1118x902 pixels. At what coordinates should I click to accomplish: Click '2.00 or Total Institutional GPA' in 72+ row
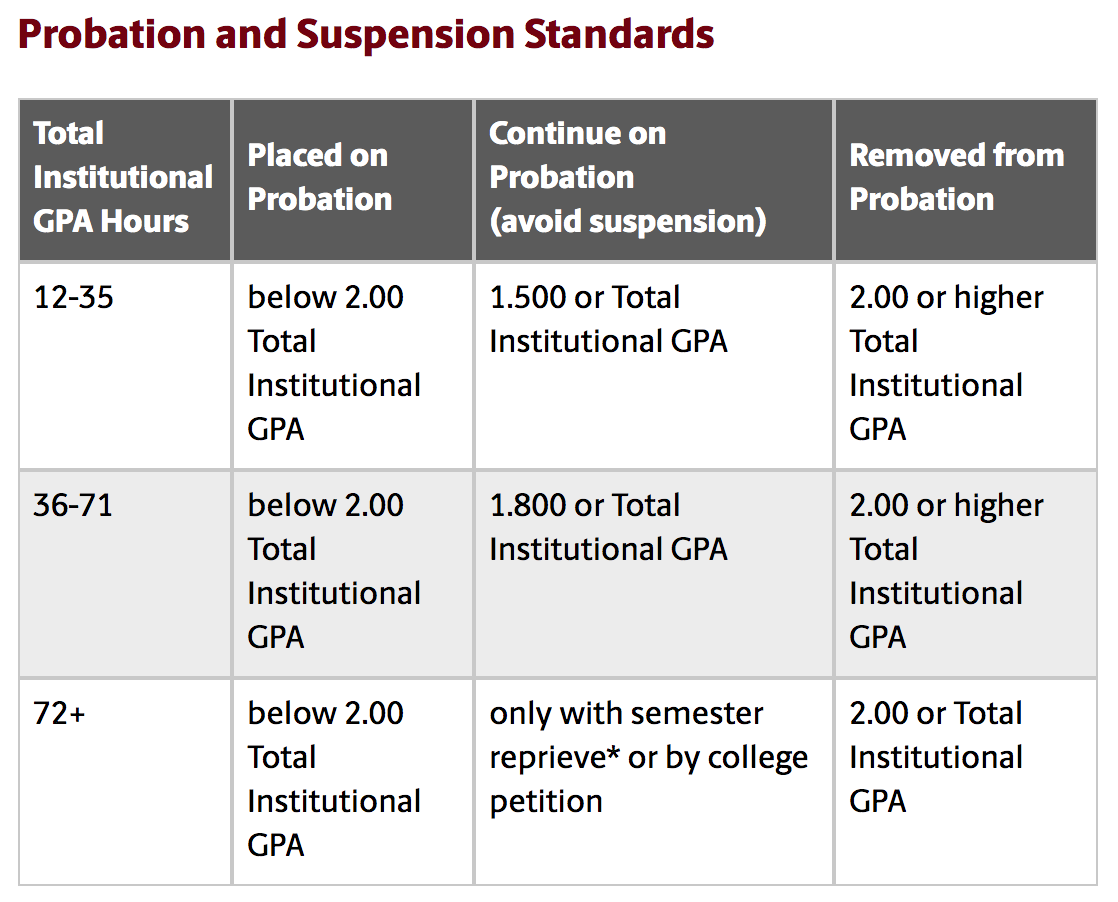pos(936,757)
